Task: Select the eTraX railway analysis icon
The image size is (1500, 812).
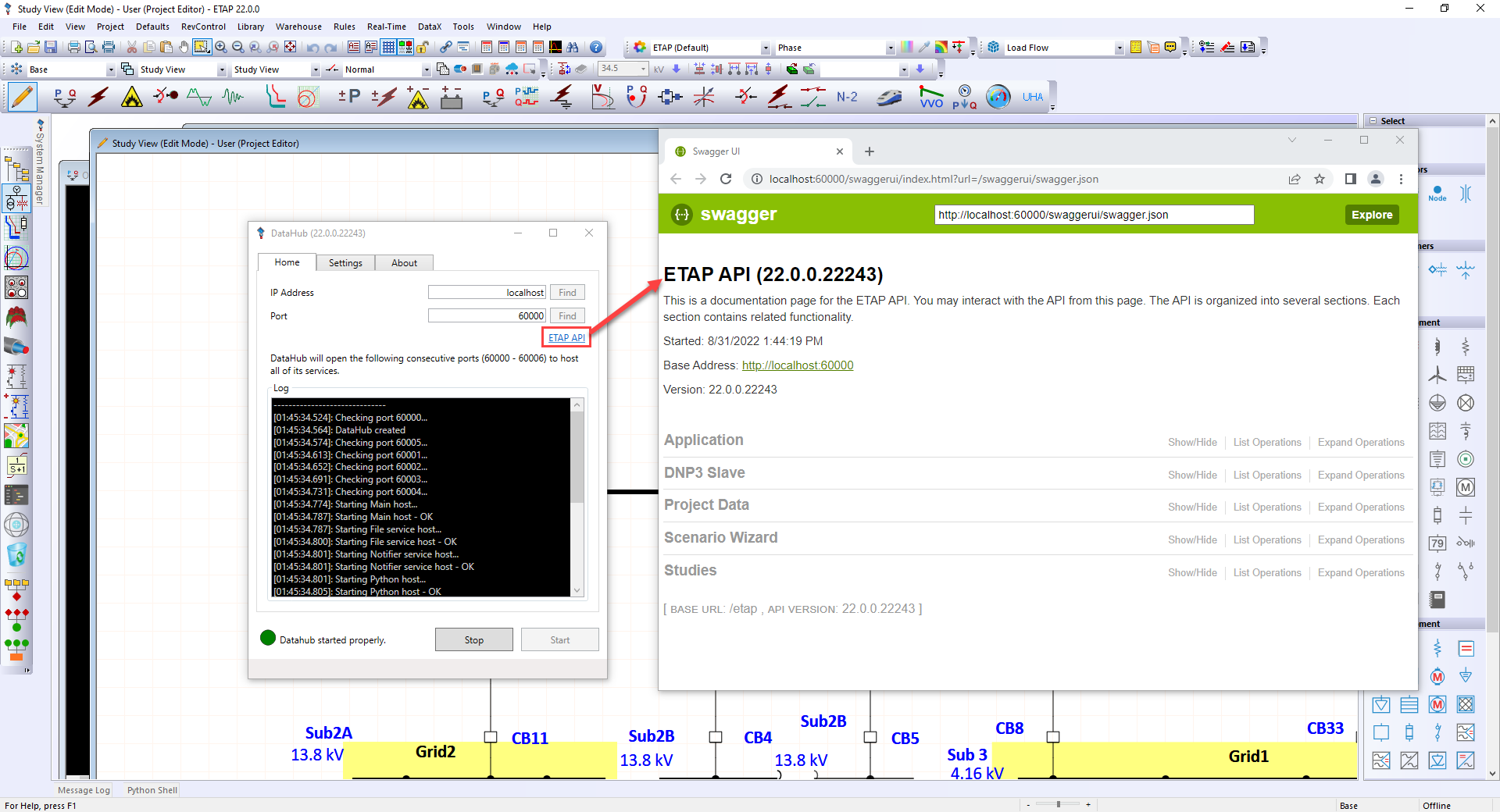Action: point(888,97)
